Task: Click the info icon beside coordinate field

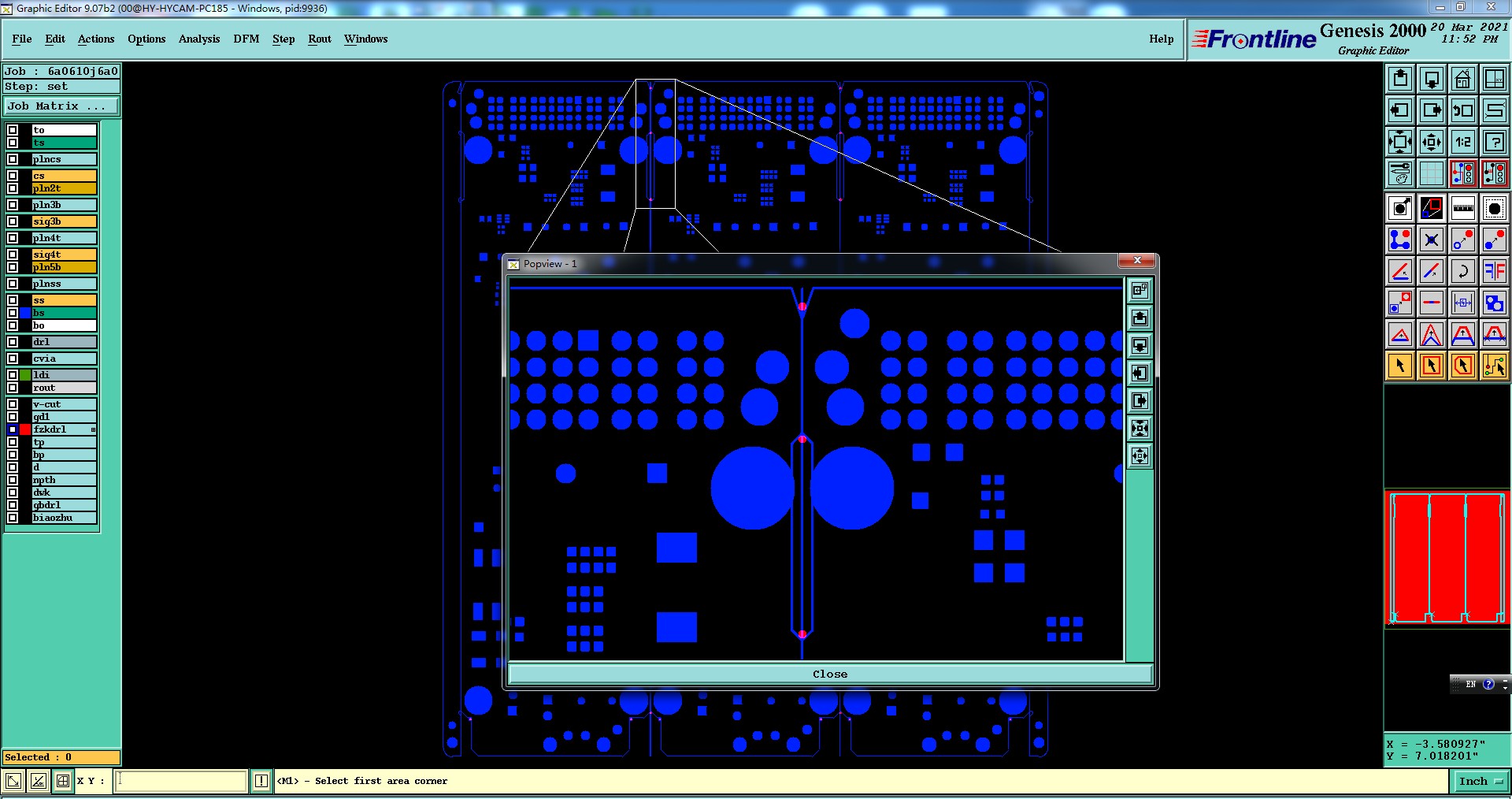Action: [x=261, y=781]
